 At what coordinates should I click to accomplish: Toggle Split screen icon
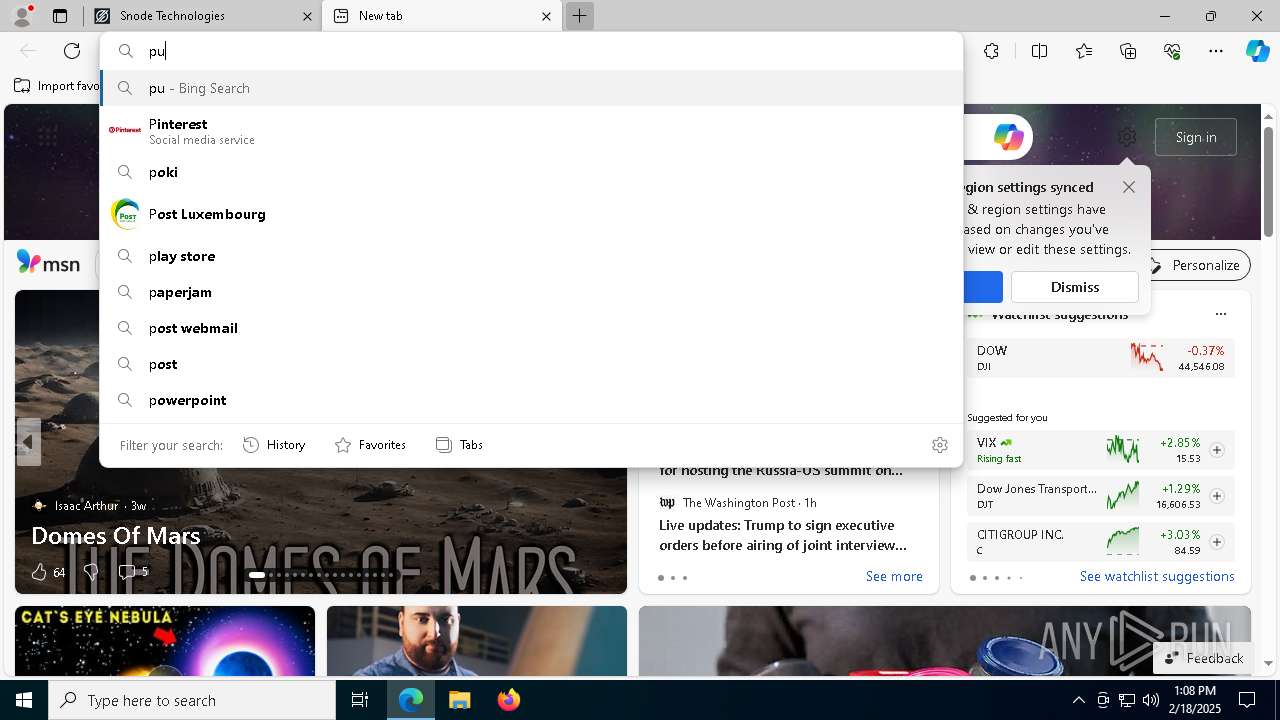1039,51
